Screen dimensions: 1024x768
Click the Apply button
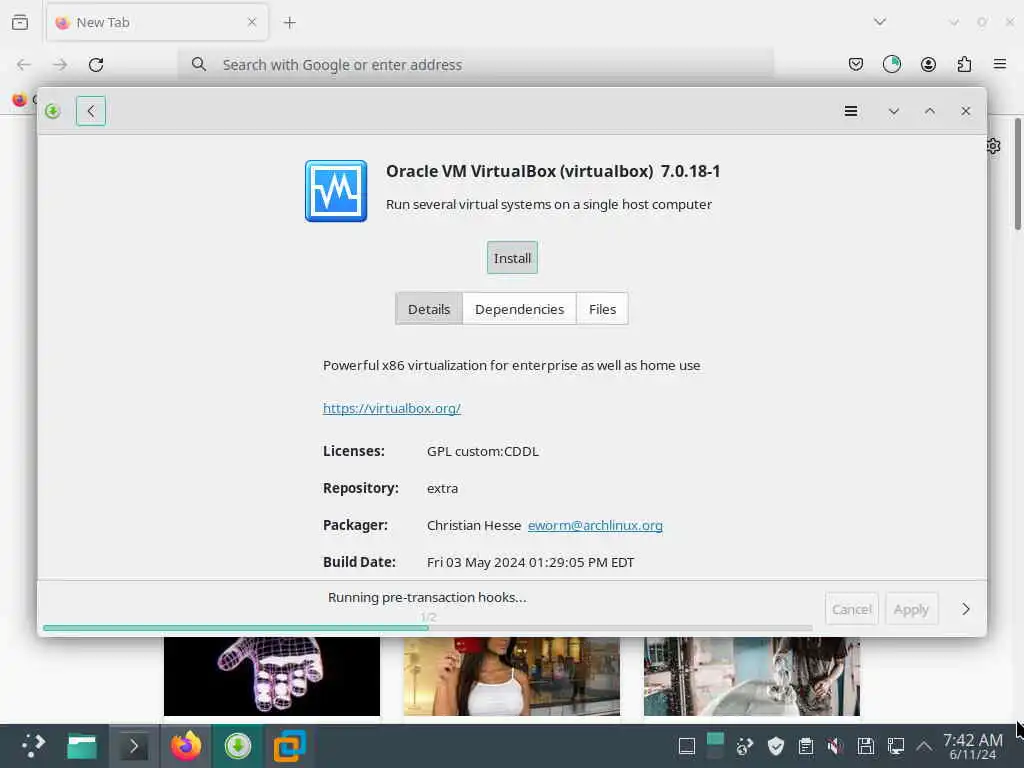pos(911,609)
